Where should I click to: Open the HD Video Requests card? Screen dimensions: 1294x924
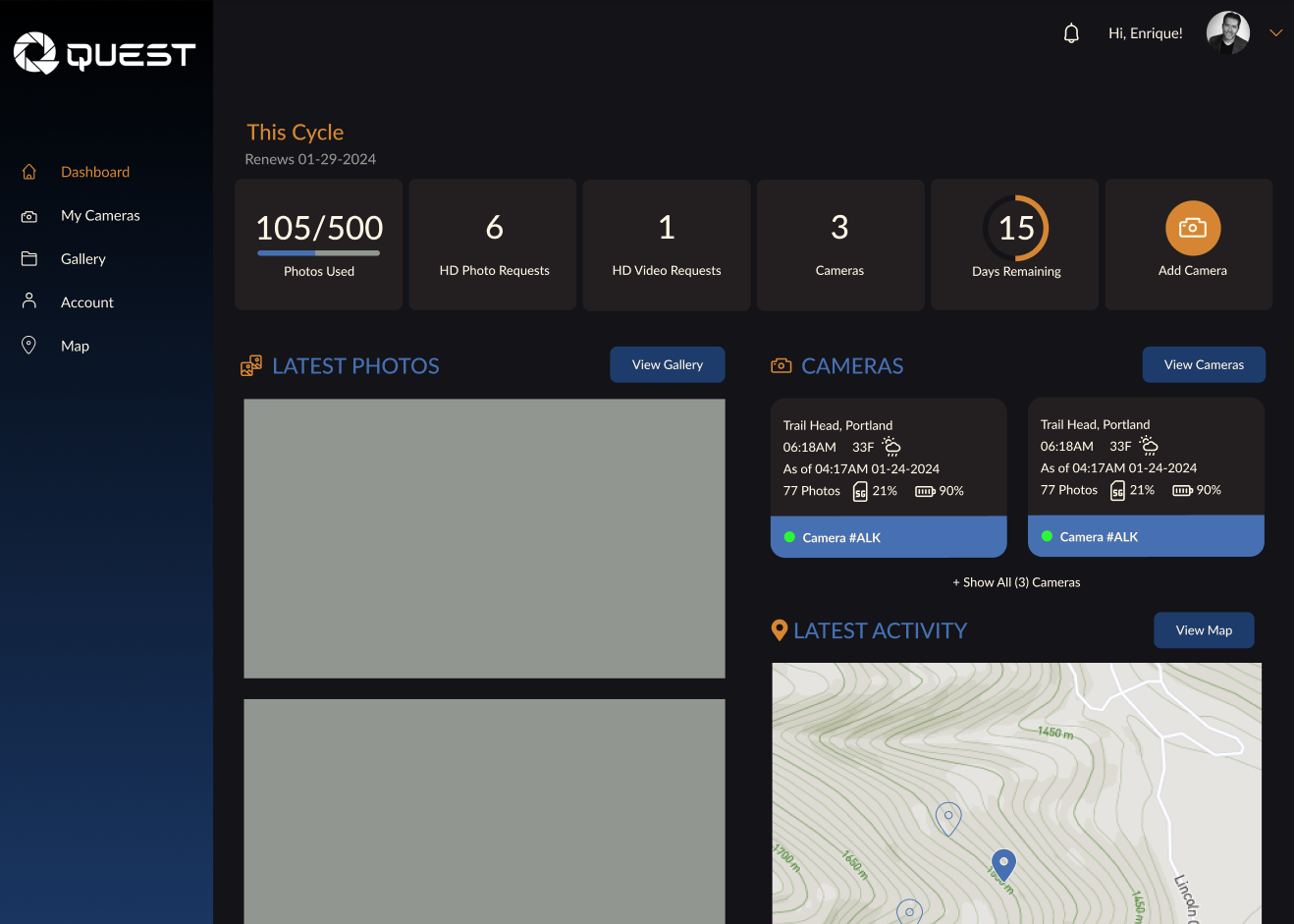click(x=667, y=245)
